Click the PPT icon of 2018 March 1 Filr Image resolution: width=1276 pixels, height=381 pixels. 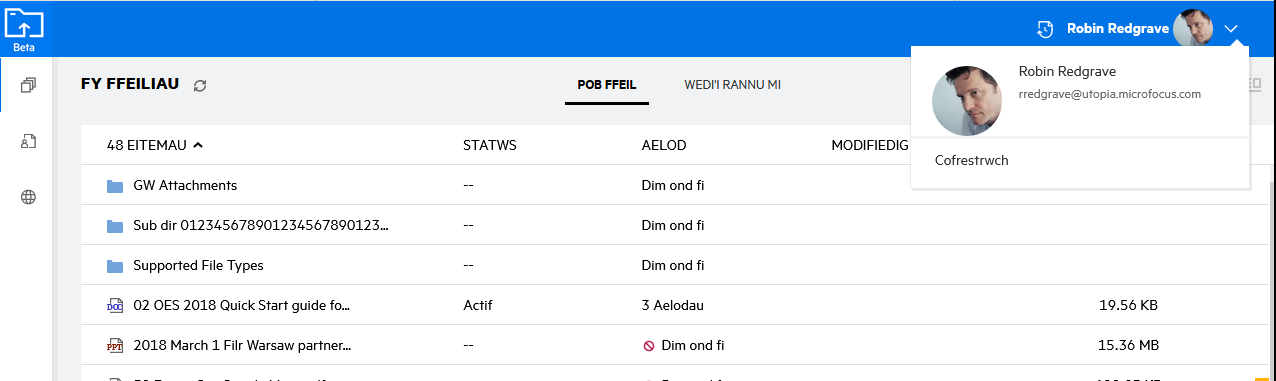[115, 346]
